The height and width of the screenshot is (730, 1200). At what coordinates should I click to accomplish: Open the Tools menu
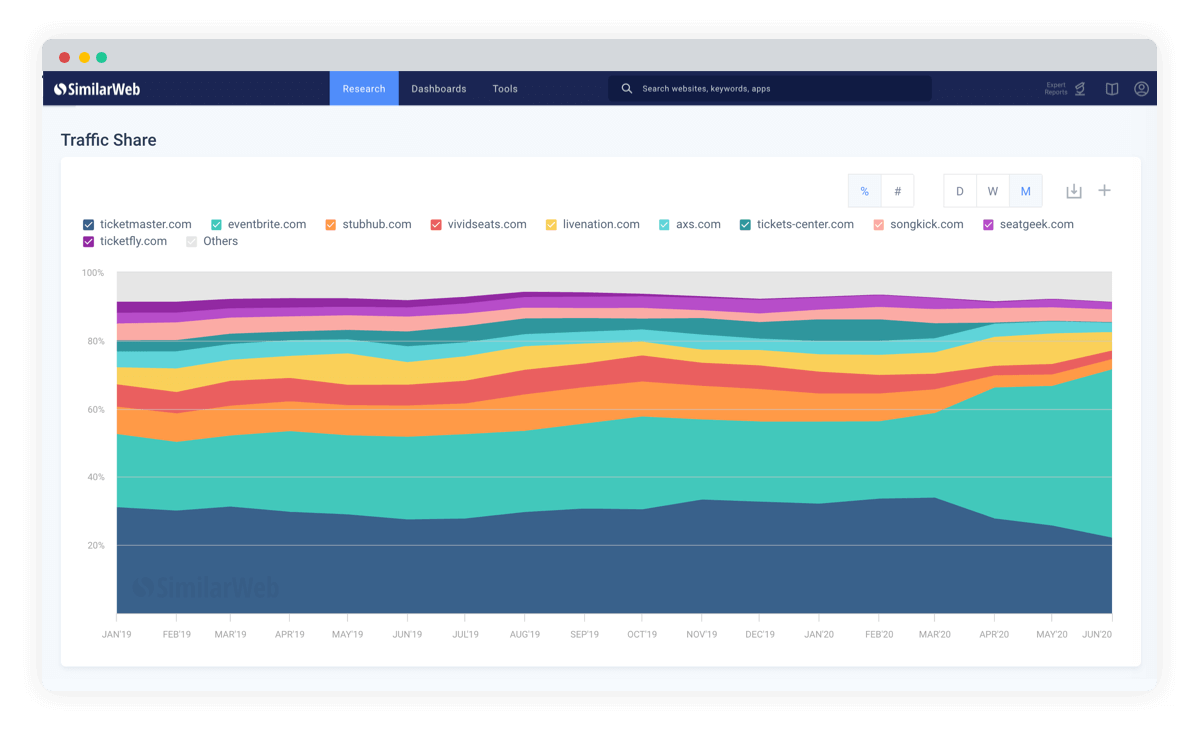click(x=505, y=89)
